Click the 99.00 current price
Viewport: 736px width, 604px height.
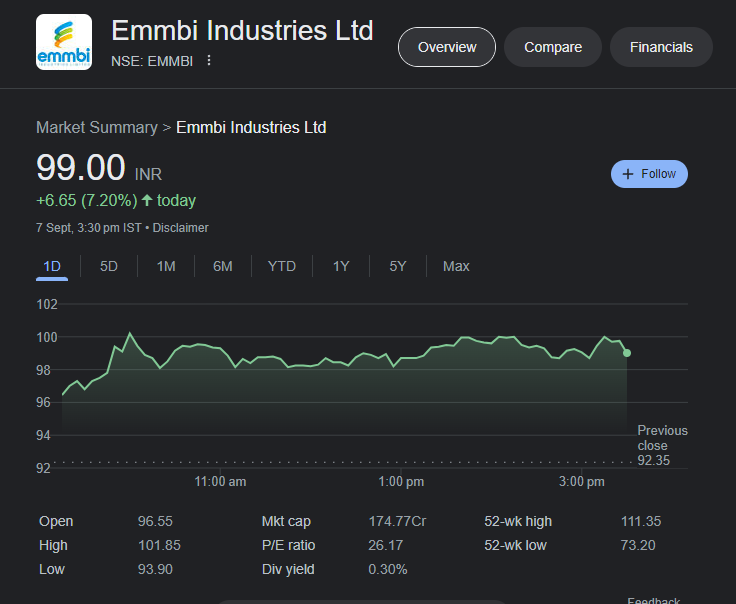coord(81,167)
